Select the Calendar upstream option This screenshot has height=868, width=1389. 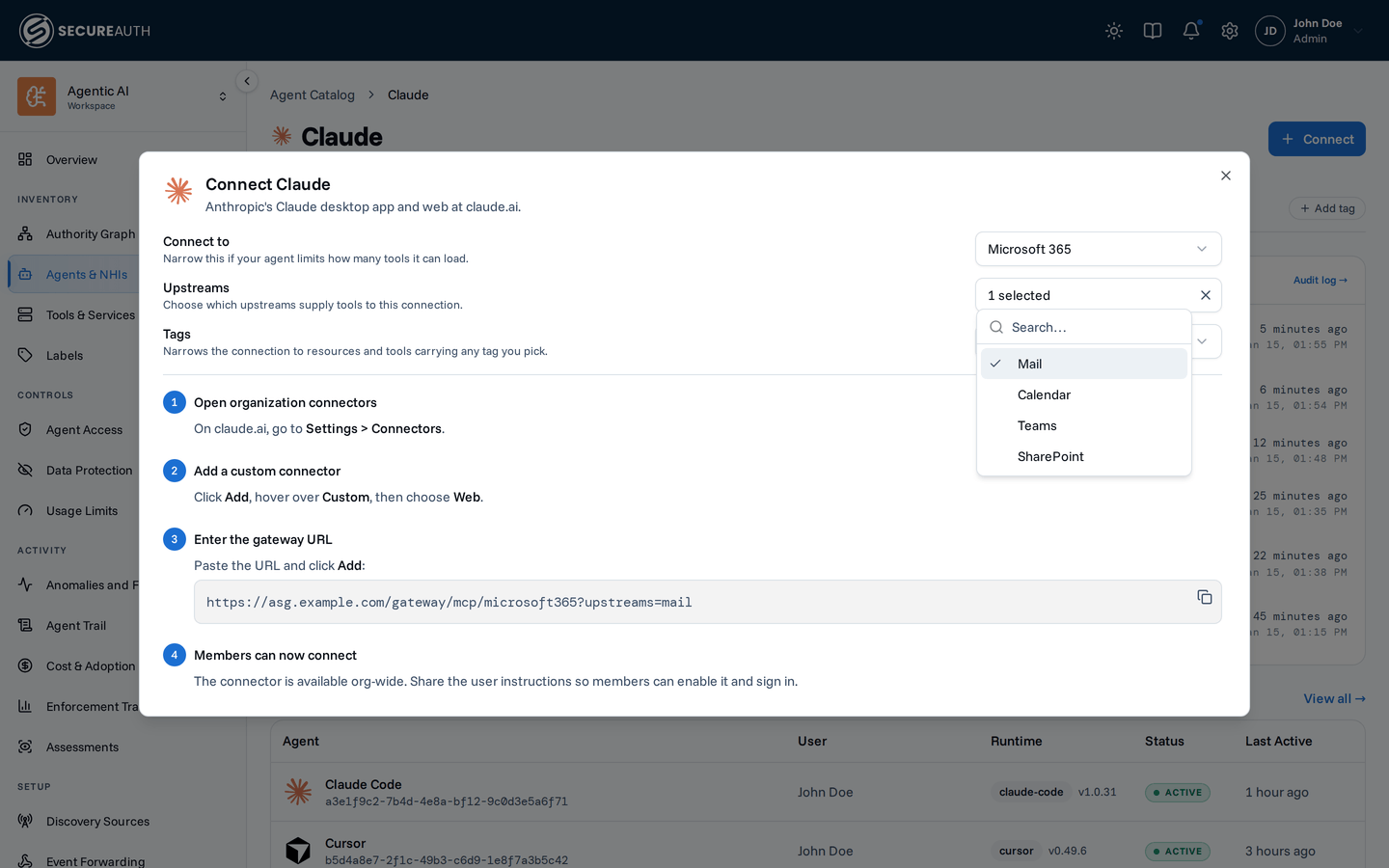point(1084,394)
